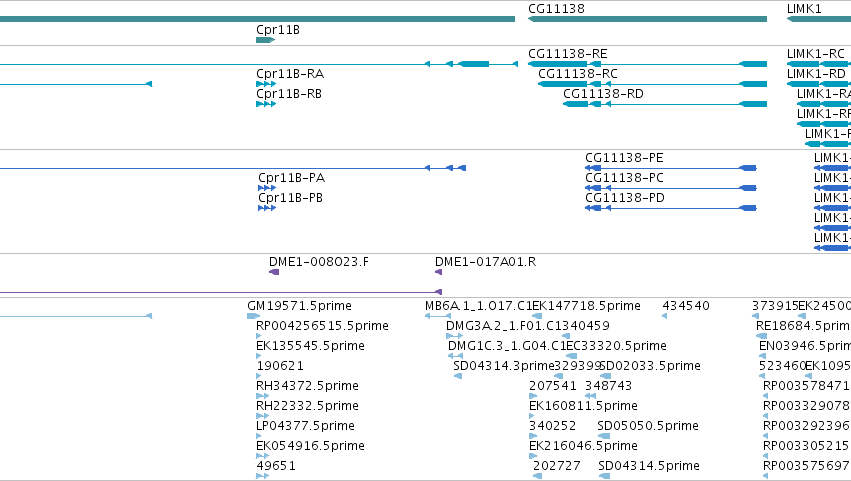The image size is (851, 481).
Task: Select the RH22332.5prime EST label
Action: 307,407
